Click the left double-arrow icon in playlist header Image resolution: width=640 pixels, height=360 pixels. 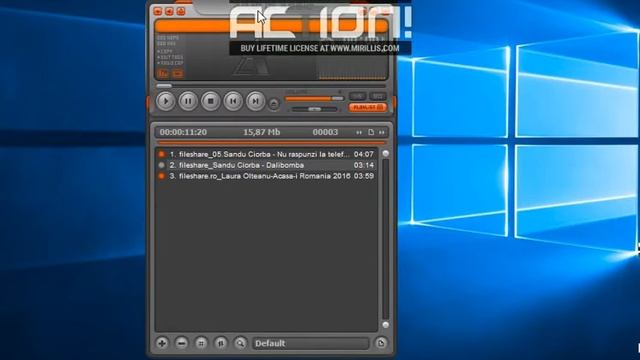pyautogui.click(x=359, y=132)
